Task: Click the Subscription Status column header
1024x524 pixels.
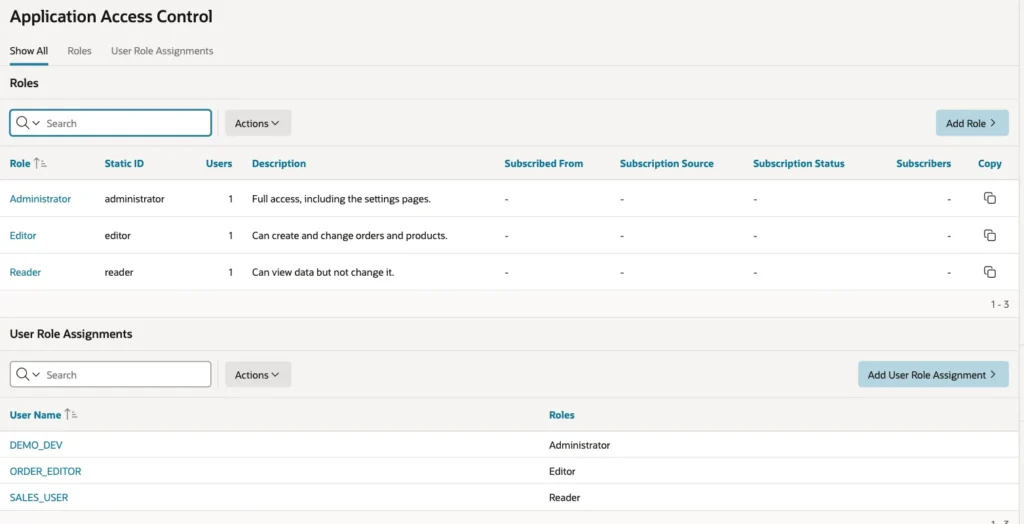Action: tap(799, 163)
